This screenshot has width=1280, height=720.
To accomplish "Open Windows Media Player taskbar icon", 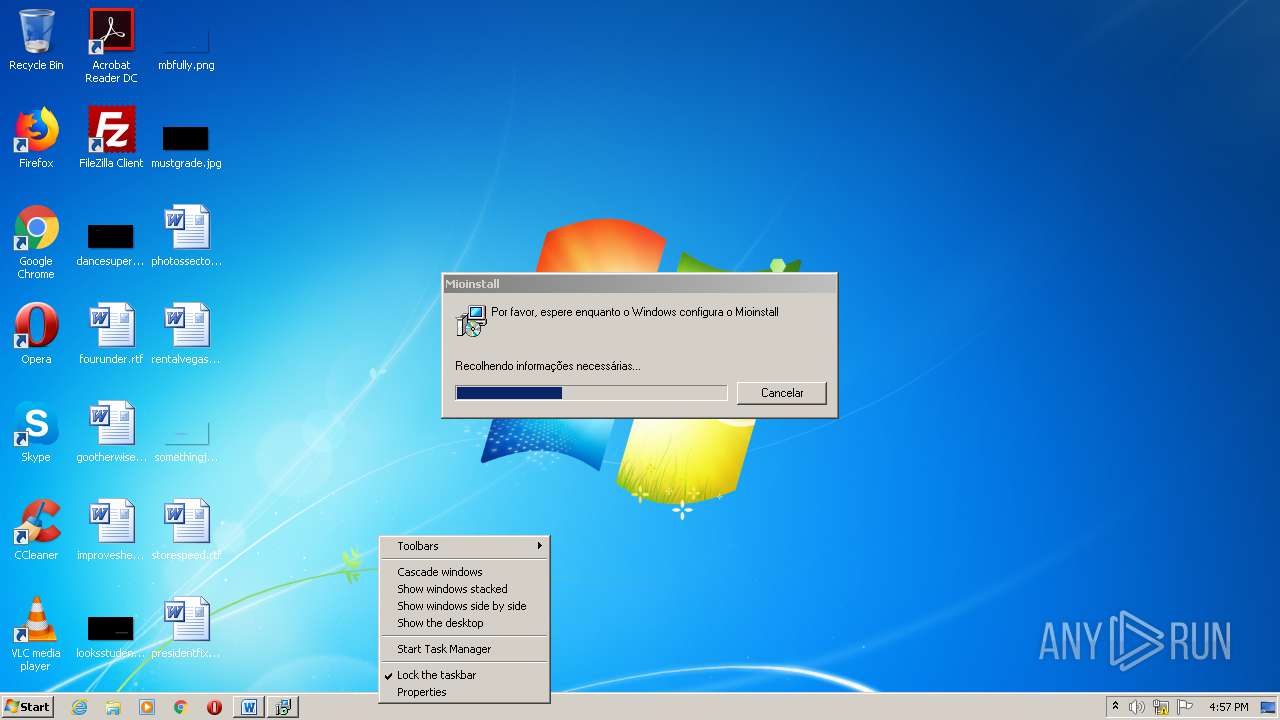I will coord(147,707).
